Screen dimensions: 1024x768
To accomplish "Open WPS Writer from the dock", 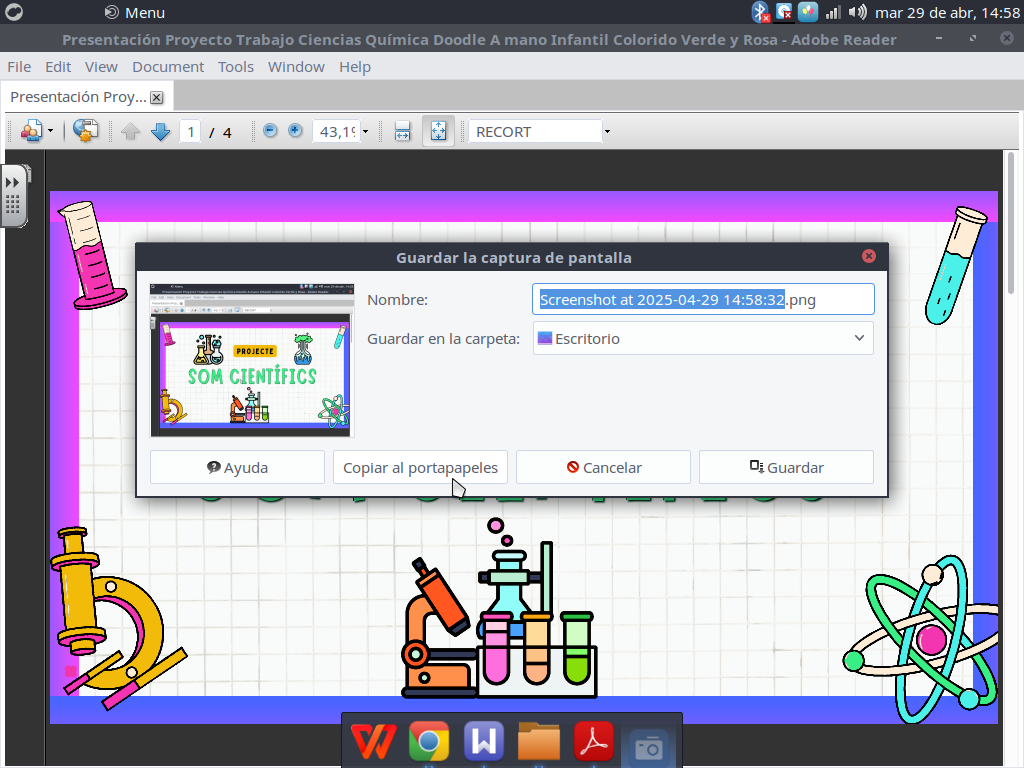I will click(x=483, y=741).
